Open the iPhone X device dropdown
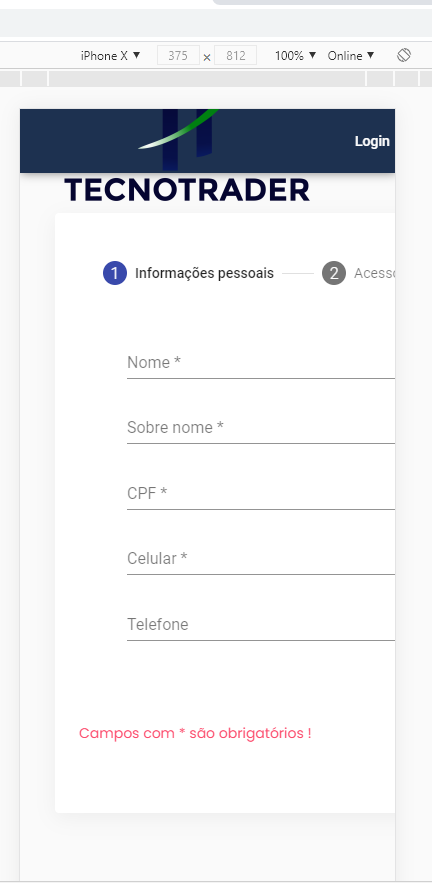Screen dimensions: 432x883 click(110, 55)
